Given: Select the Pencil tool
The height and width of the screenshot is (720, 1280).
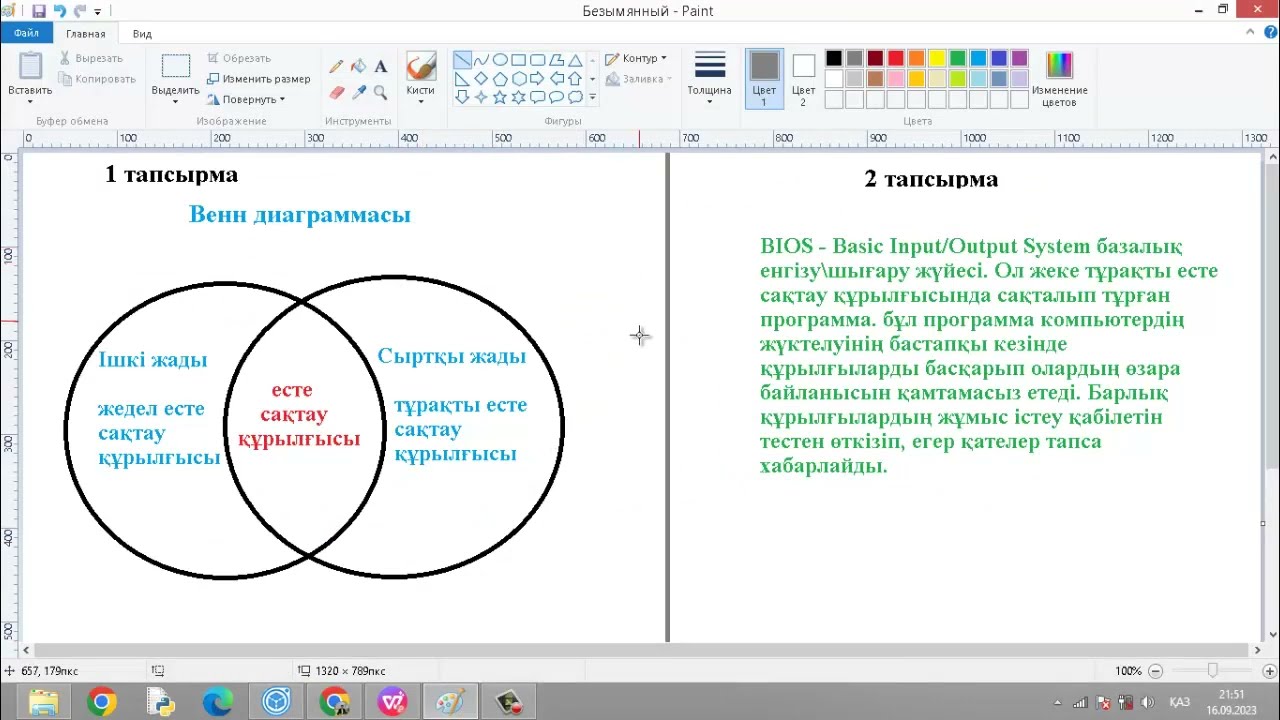Looking at the screenshot, I should (x=336, y=67).
